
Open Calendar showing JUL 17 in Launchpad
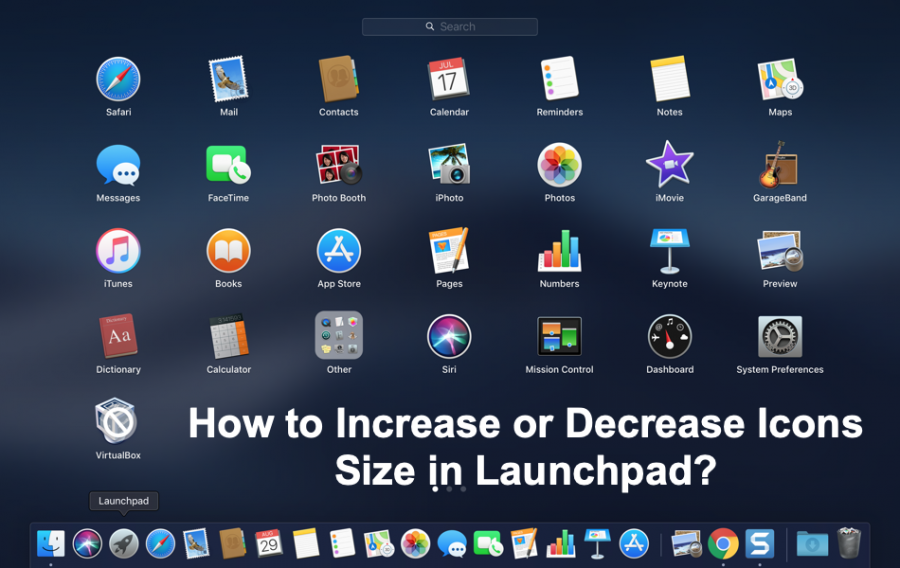click(x=449, y=79)
